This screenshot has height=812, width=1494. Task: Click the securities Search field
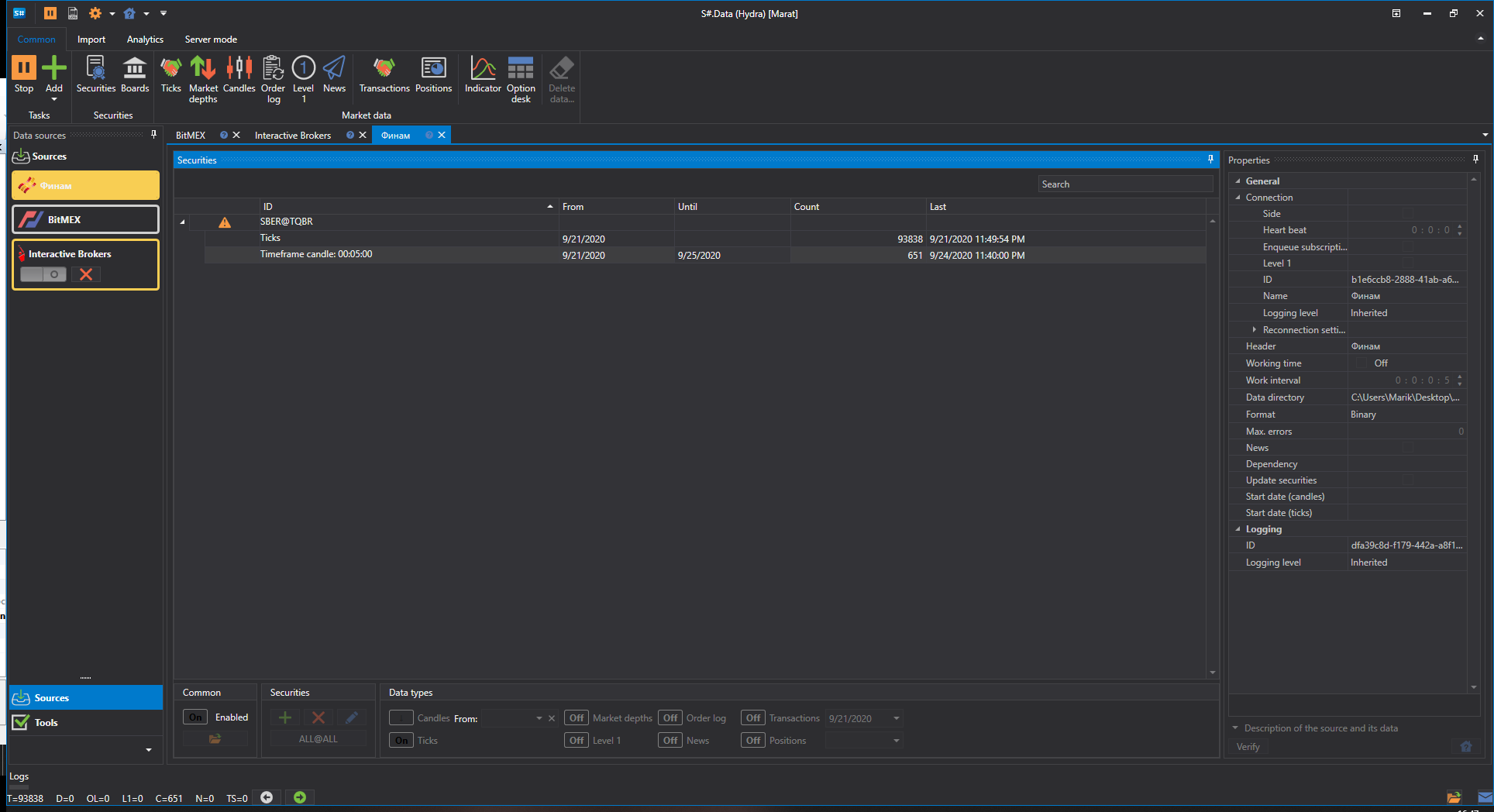point(1125,184)
